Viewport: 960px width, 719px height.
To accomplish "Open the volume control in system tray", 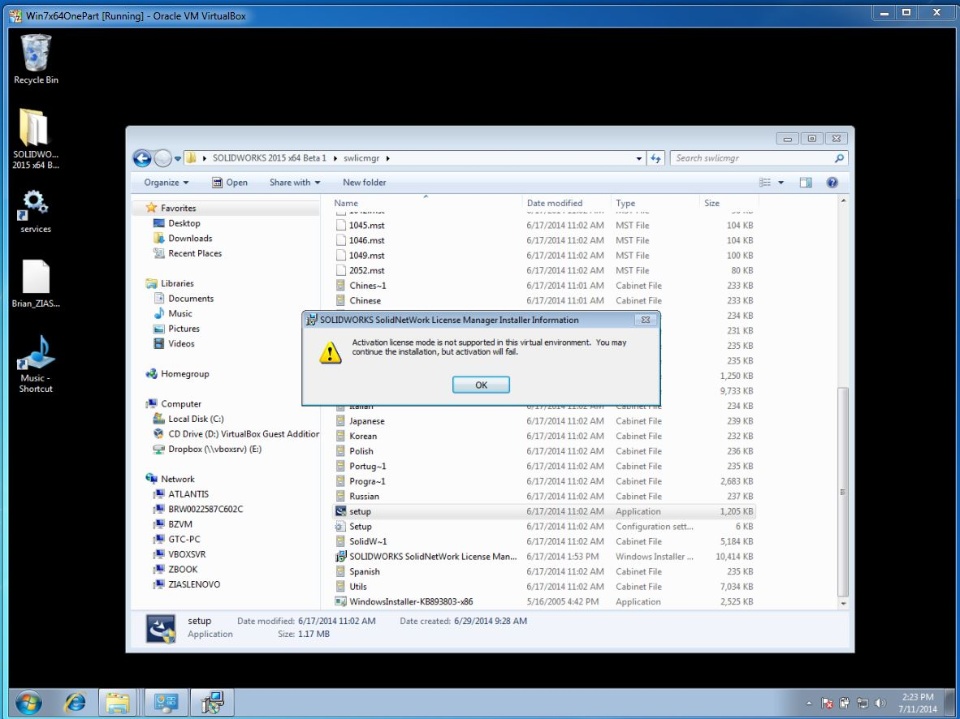I will point(880,703).
